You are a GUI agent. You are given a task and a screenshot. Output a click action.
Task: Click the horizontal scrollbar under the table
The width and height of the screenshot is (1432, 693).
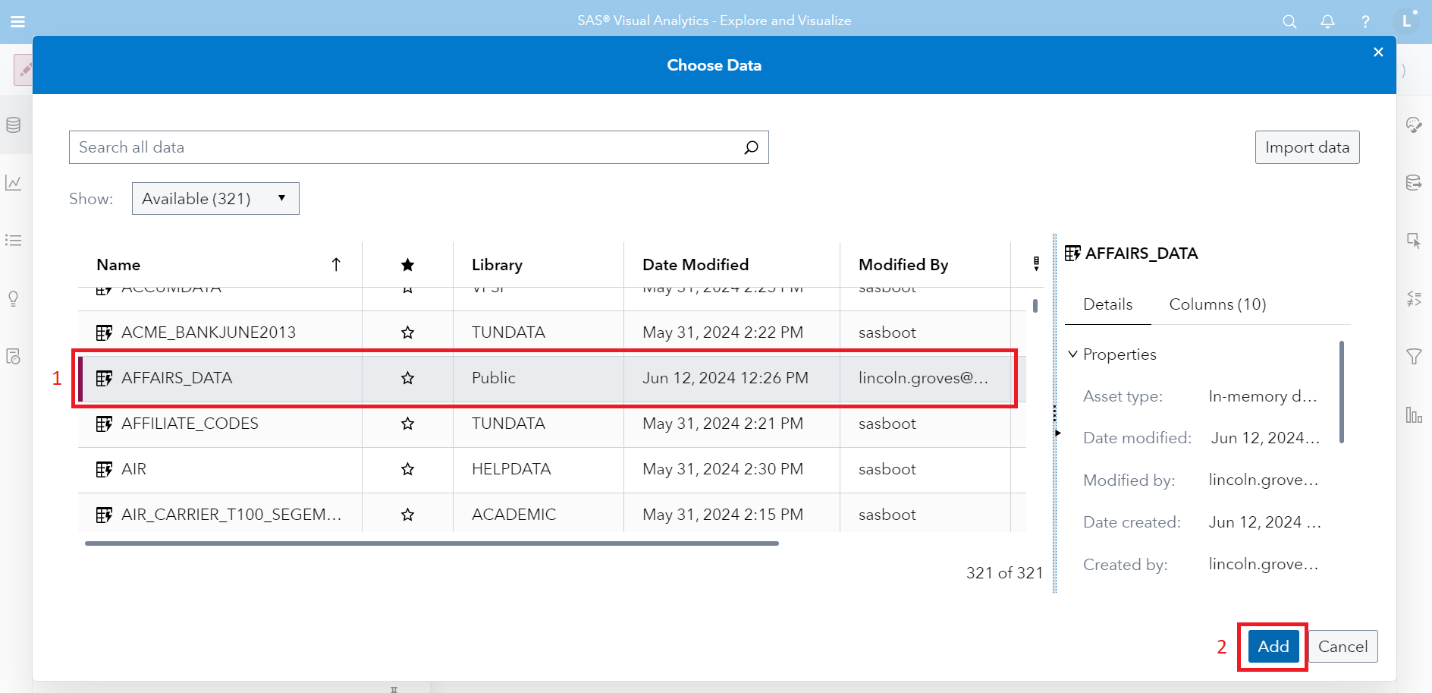[431, 543]
